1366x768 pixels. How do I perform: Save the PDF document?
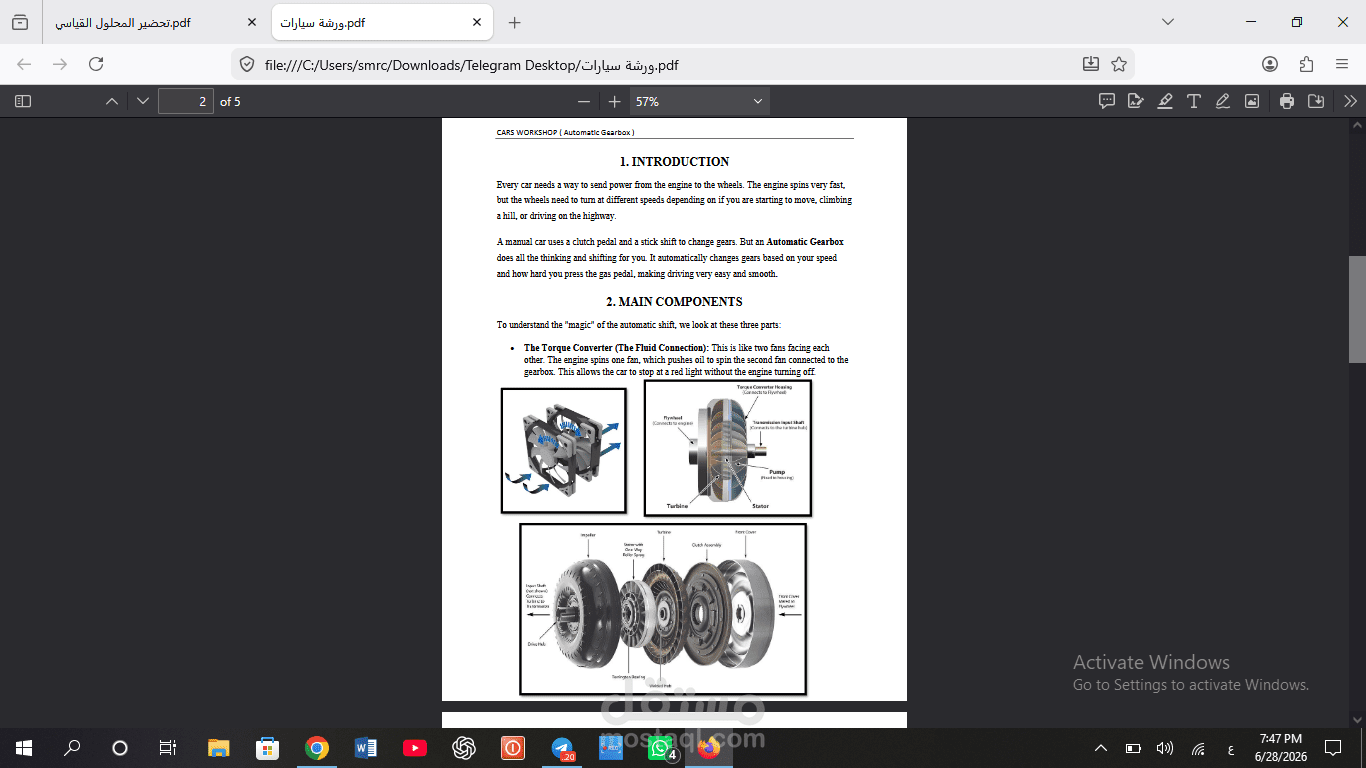[x=1316, y=101]
